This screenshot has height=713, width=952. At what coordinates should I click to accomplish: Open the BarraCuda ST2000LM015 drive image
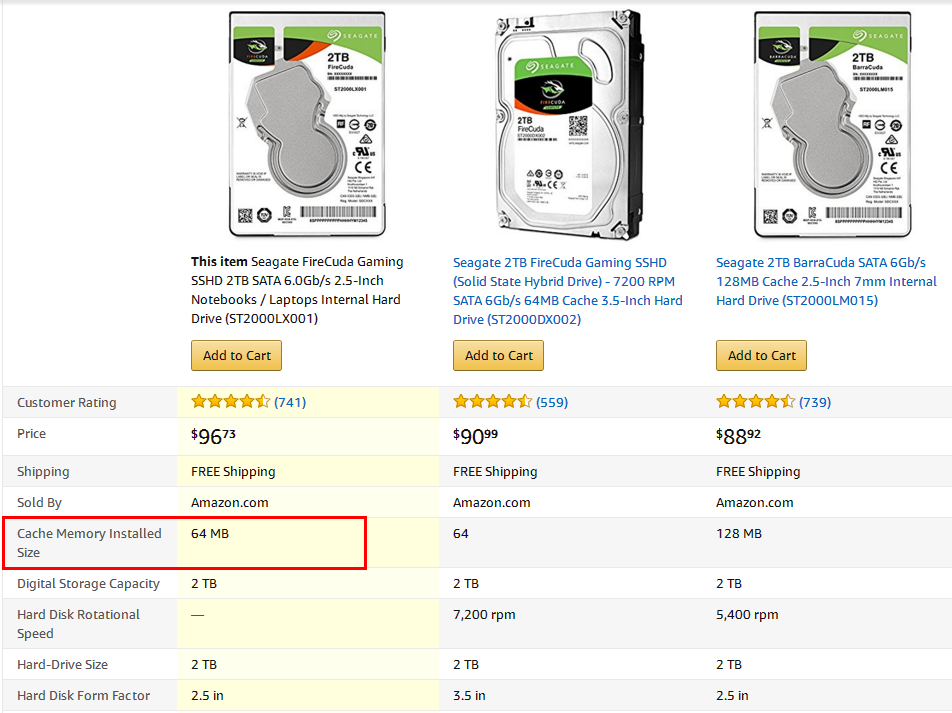(832, 124)
